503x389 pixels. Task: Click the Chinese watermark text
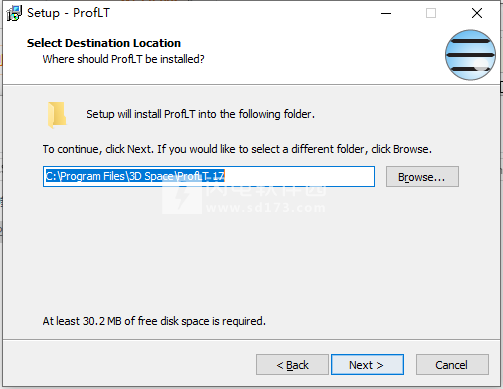tap(266, 189)
